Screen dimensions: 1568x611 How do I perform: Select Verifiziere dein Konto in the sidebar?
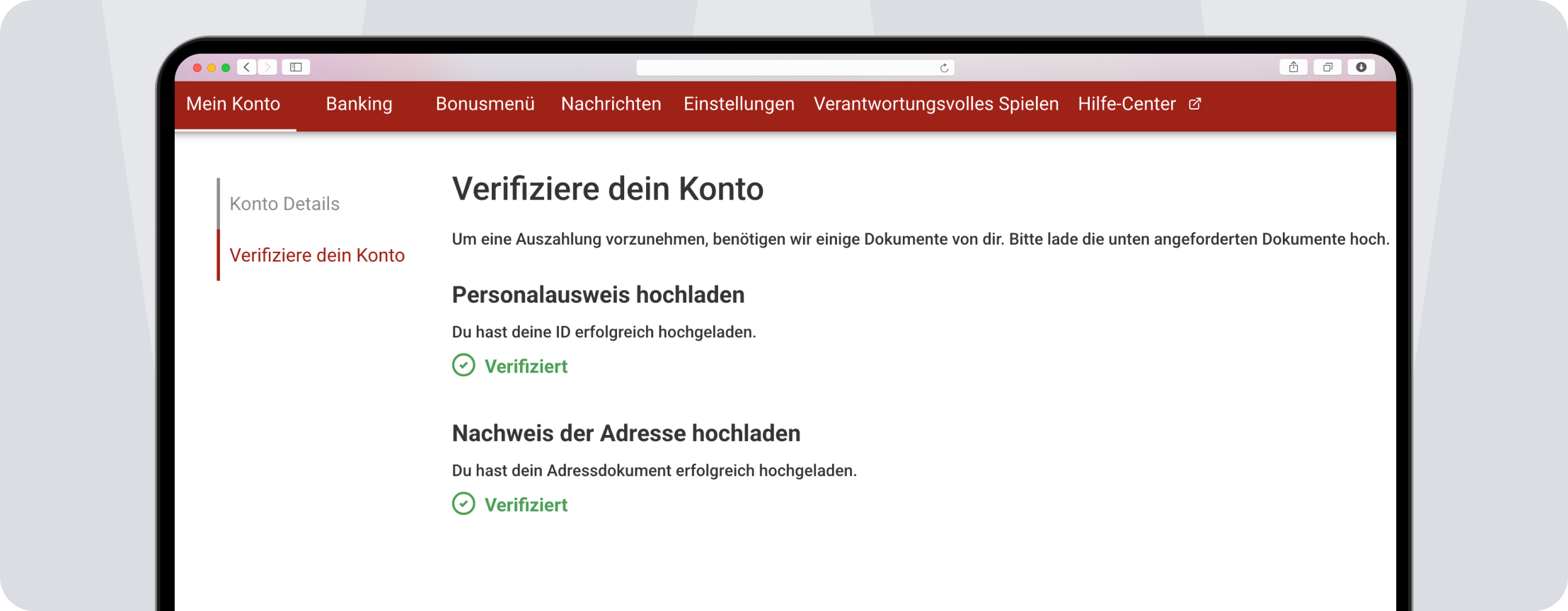317,255
